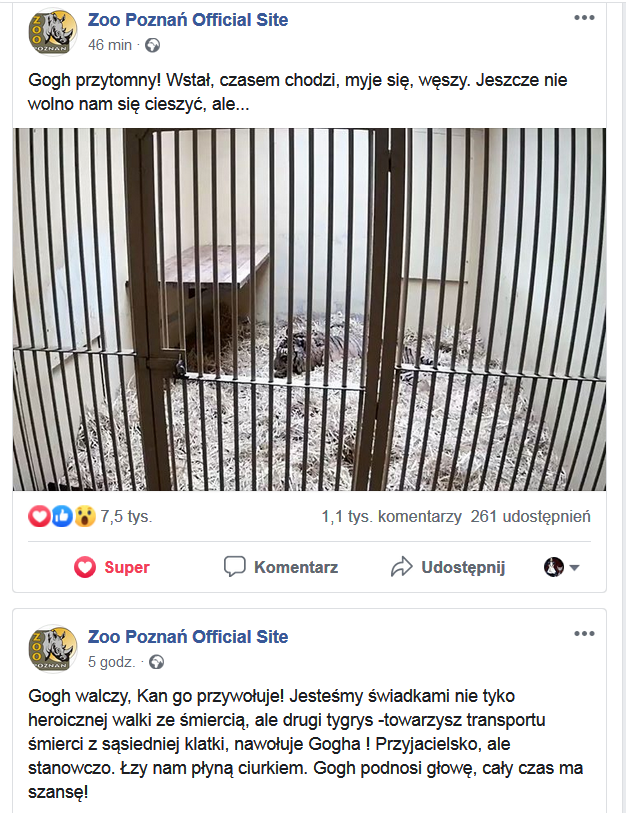The height and width of the screenshot is (813, 626).
Task: Click the 46 min timestamp
Action: (x=110, y=45)
